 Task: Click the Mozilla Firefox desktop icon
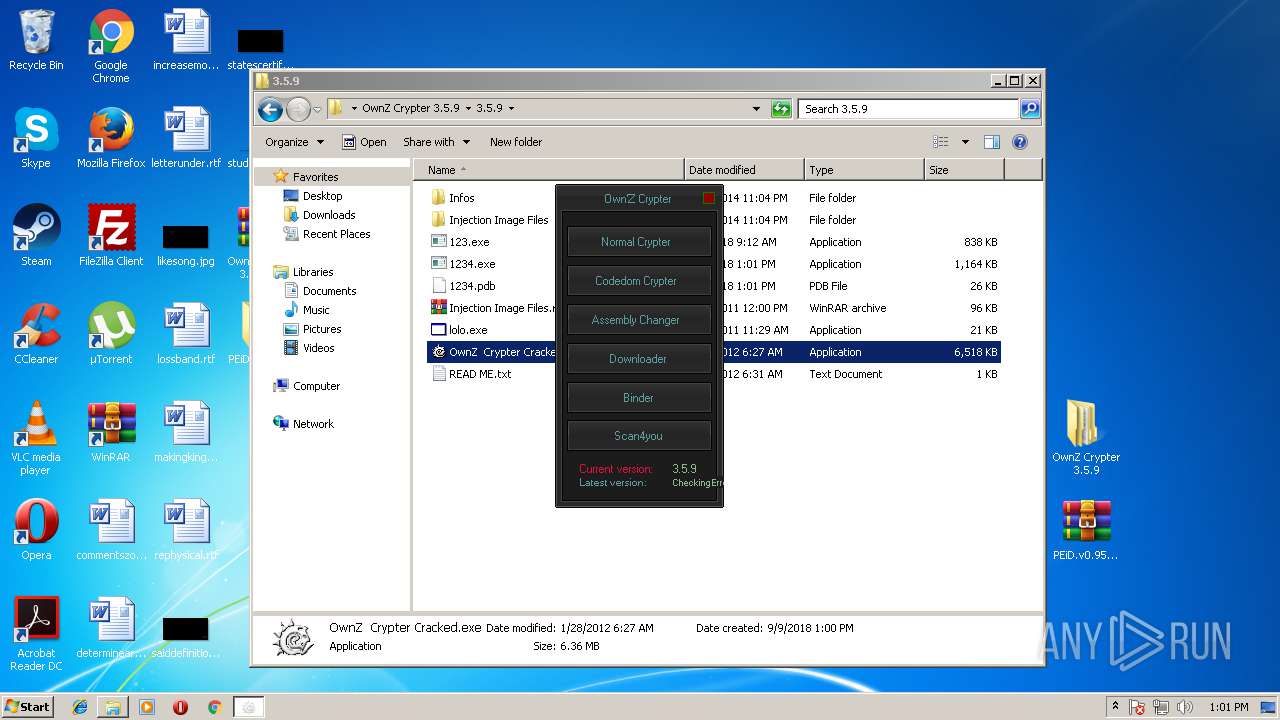(111, 139)
